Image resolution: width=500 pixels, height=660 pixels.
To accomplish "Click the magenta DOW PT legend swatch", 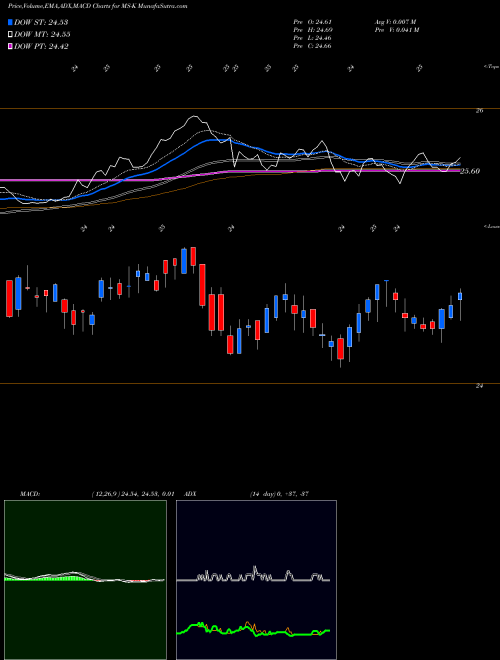I will click(11, 47).
